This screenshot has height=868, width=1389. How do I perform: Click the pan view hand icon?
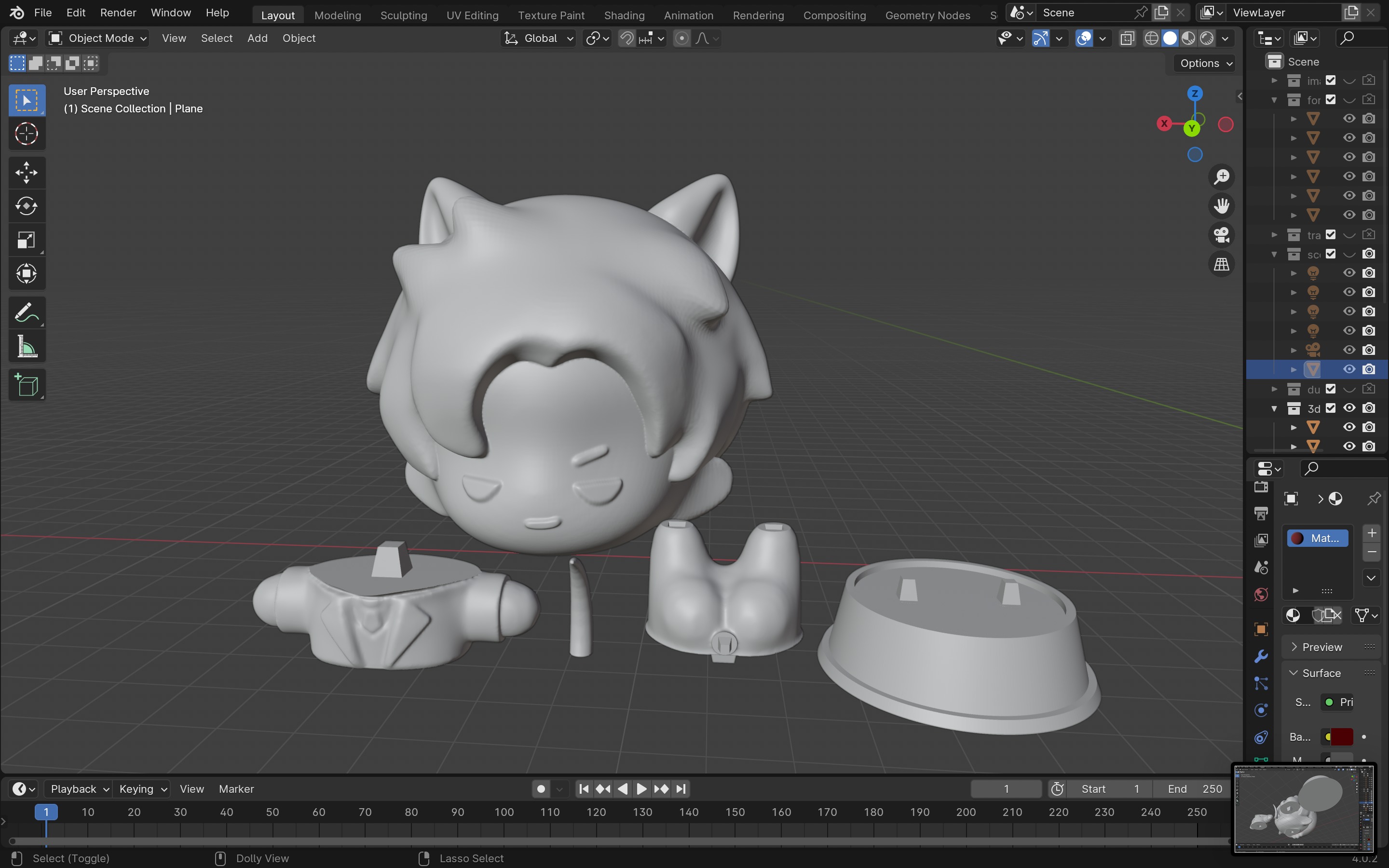click(x=1221, y=206)
